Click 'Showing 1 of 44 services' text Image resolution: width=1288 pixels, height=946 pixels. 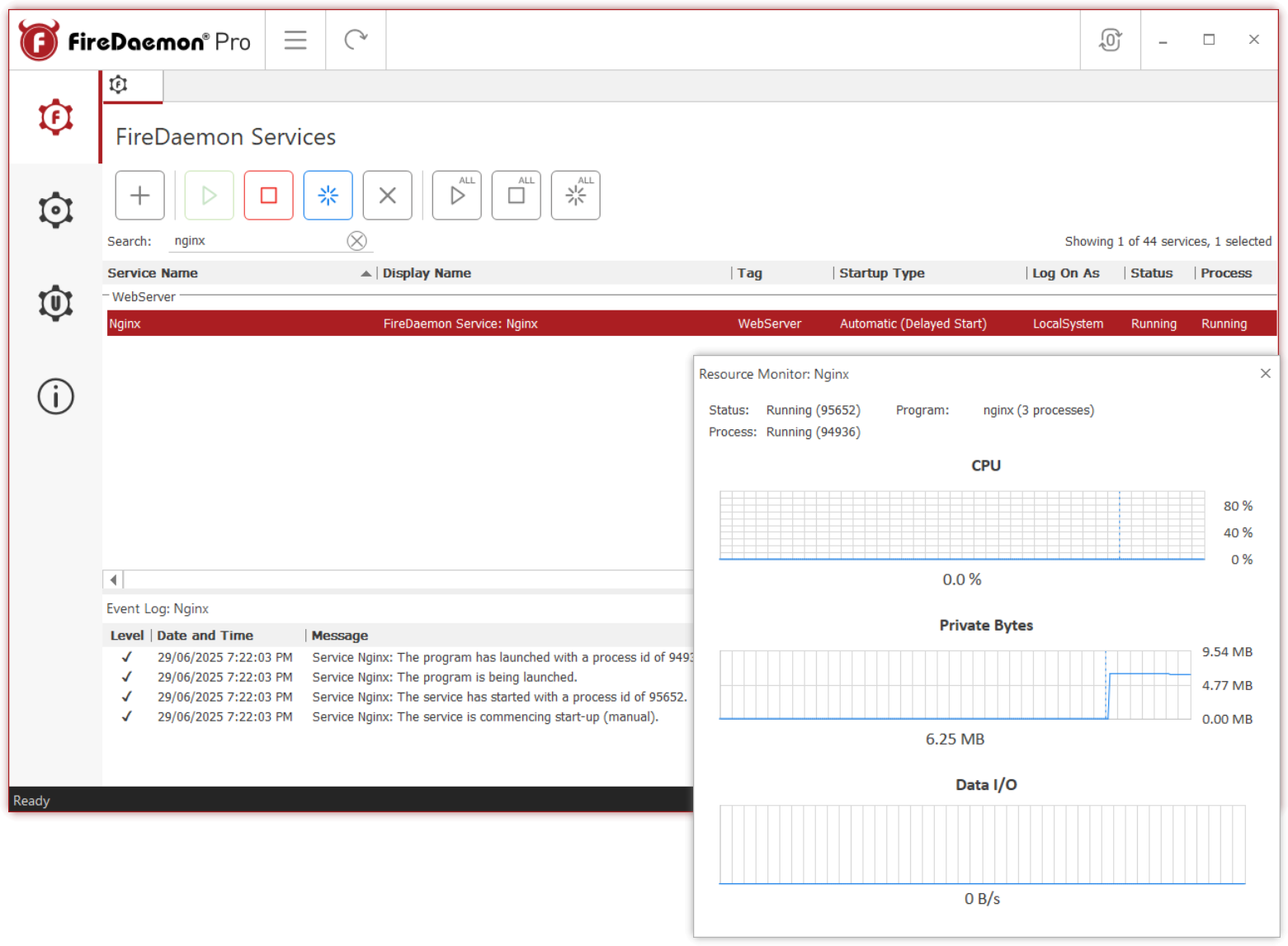1135,241
